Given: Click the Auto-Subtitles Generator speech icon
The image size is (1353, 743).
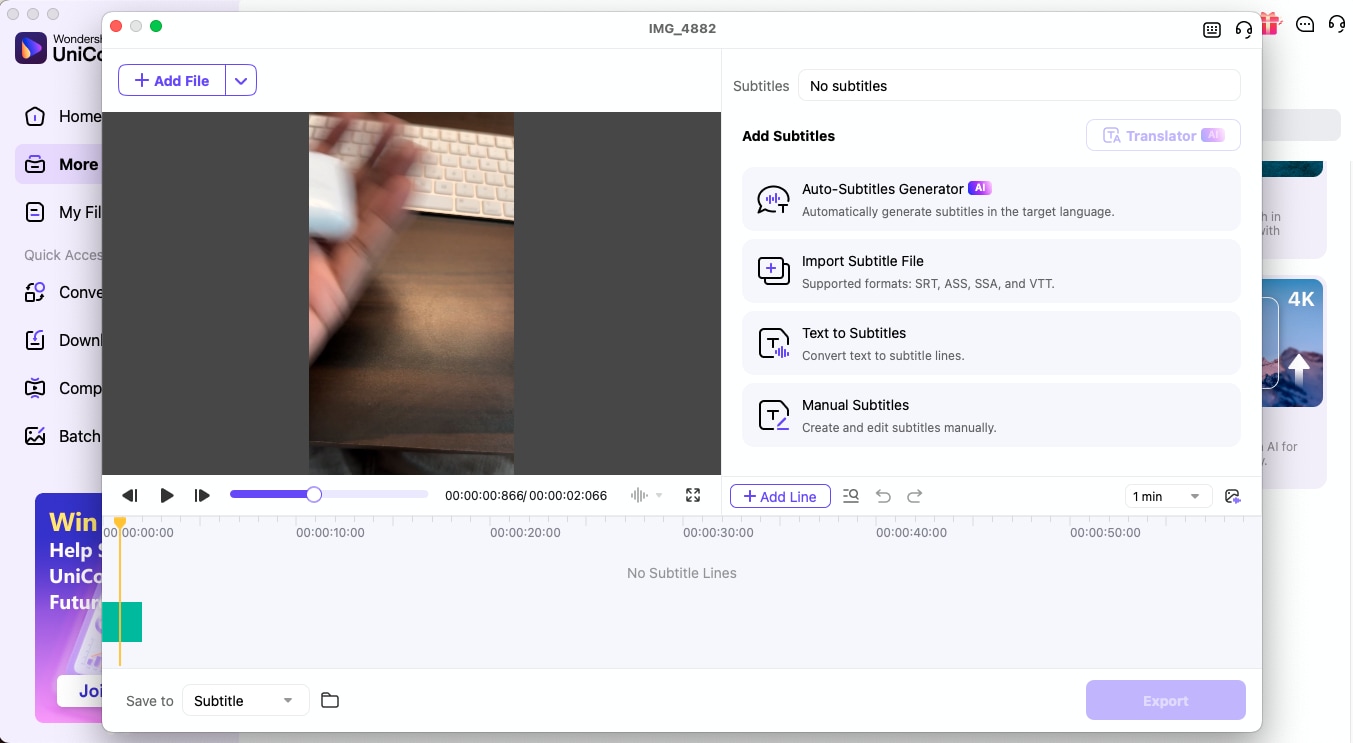Looking at the screenshot, I should click(773, 200).
